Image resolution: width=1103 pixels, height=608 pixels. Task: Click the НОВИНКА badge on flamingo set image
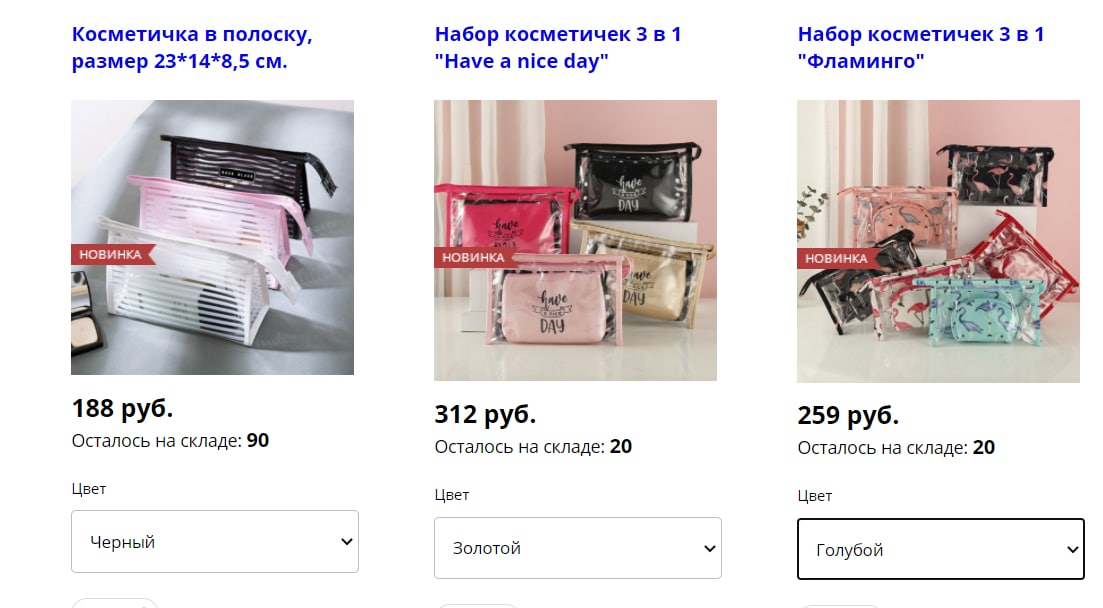838,258
